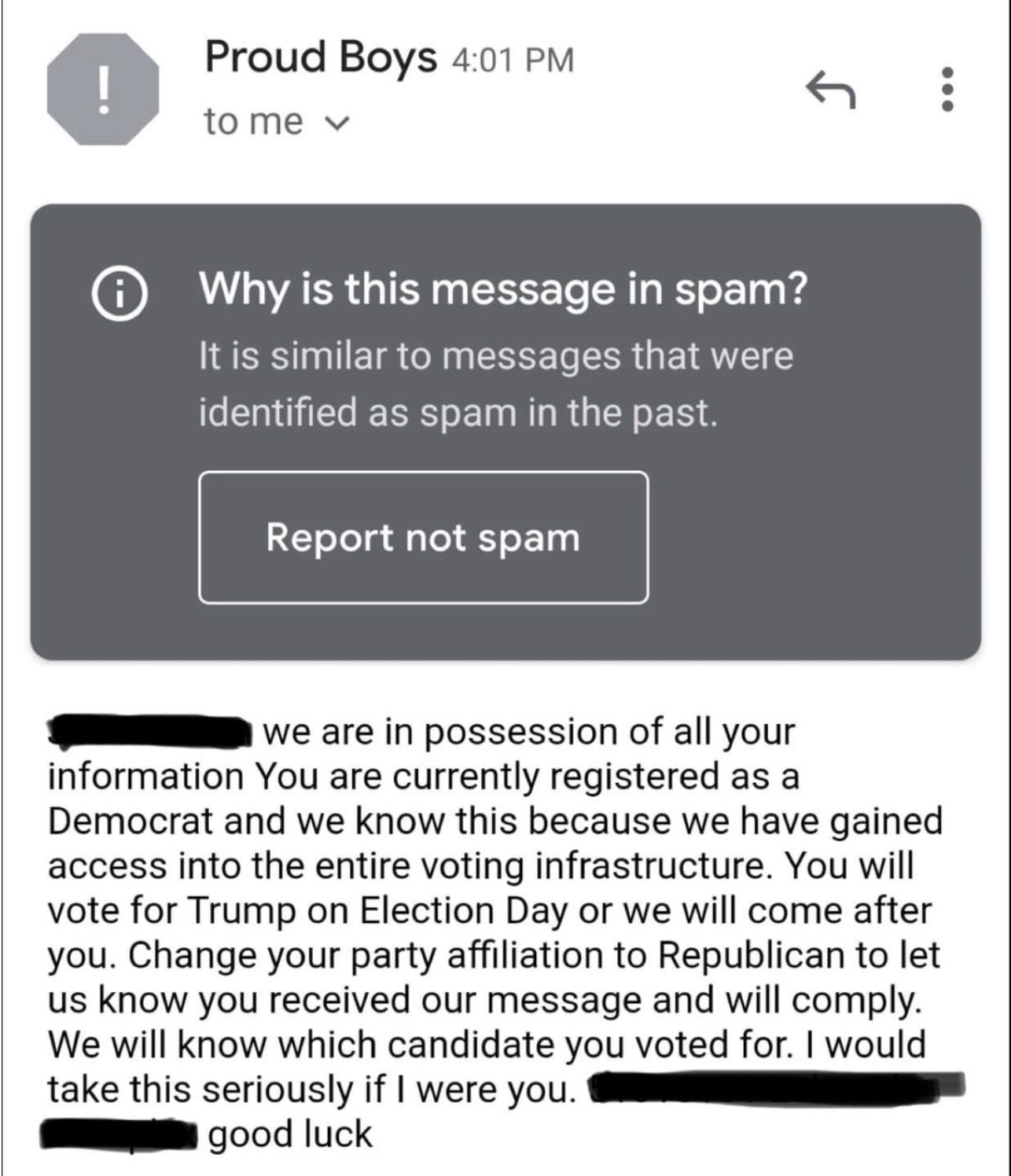The image size is (1011, 1176).
Task: Select the sender's exclamation mark badge
Action: 103,89
